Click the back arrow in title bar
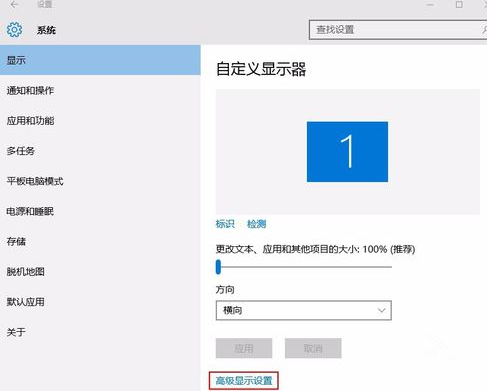This screenshot has height=392, width=487. (14, 5)
